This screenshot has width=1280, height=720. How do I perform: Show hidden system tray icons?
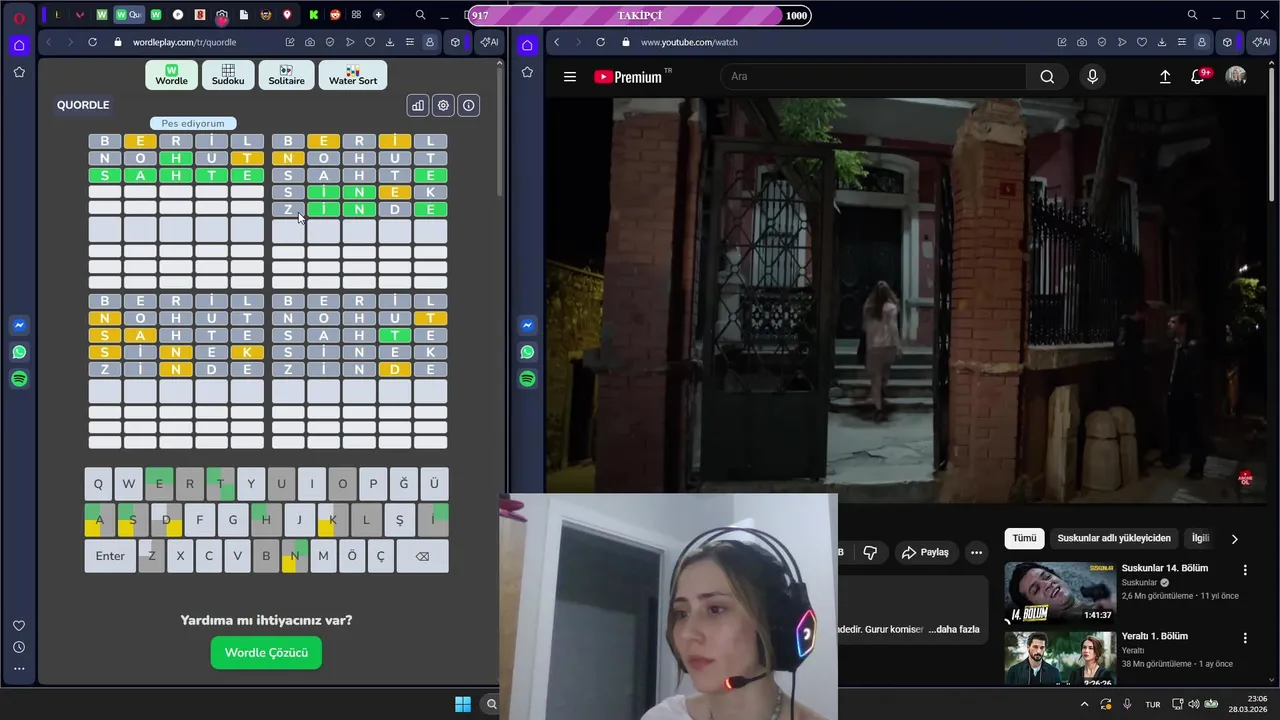(x=1084, y=704)
